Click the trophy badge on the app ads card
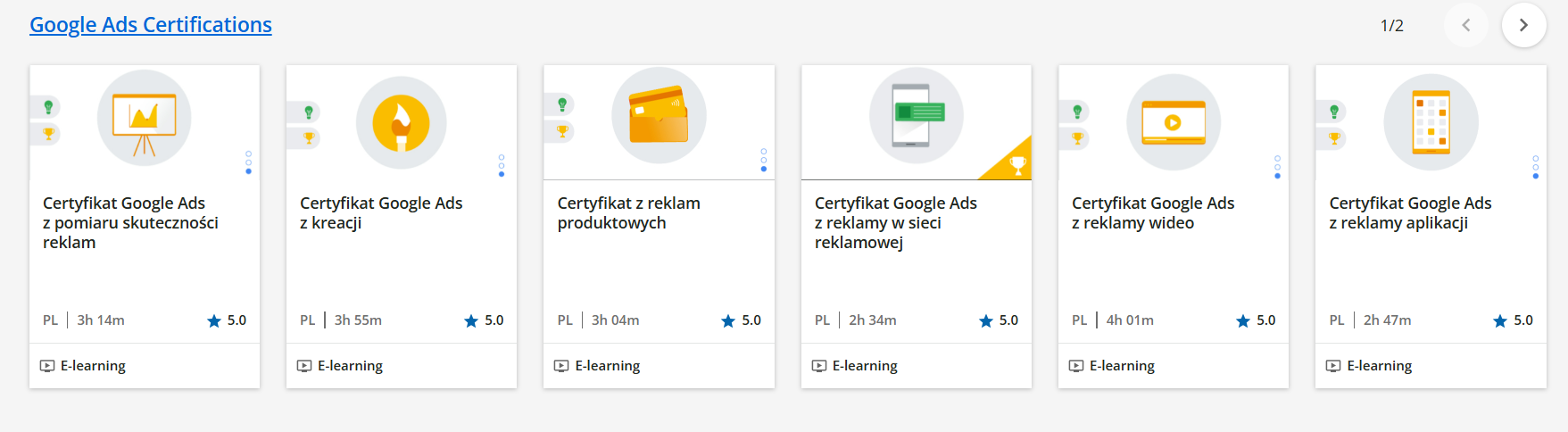Screen dimensions: 1568x432 [1334, 138]
